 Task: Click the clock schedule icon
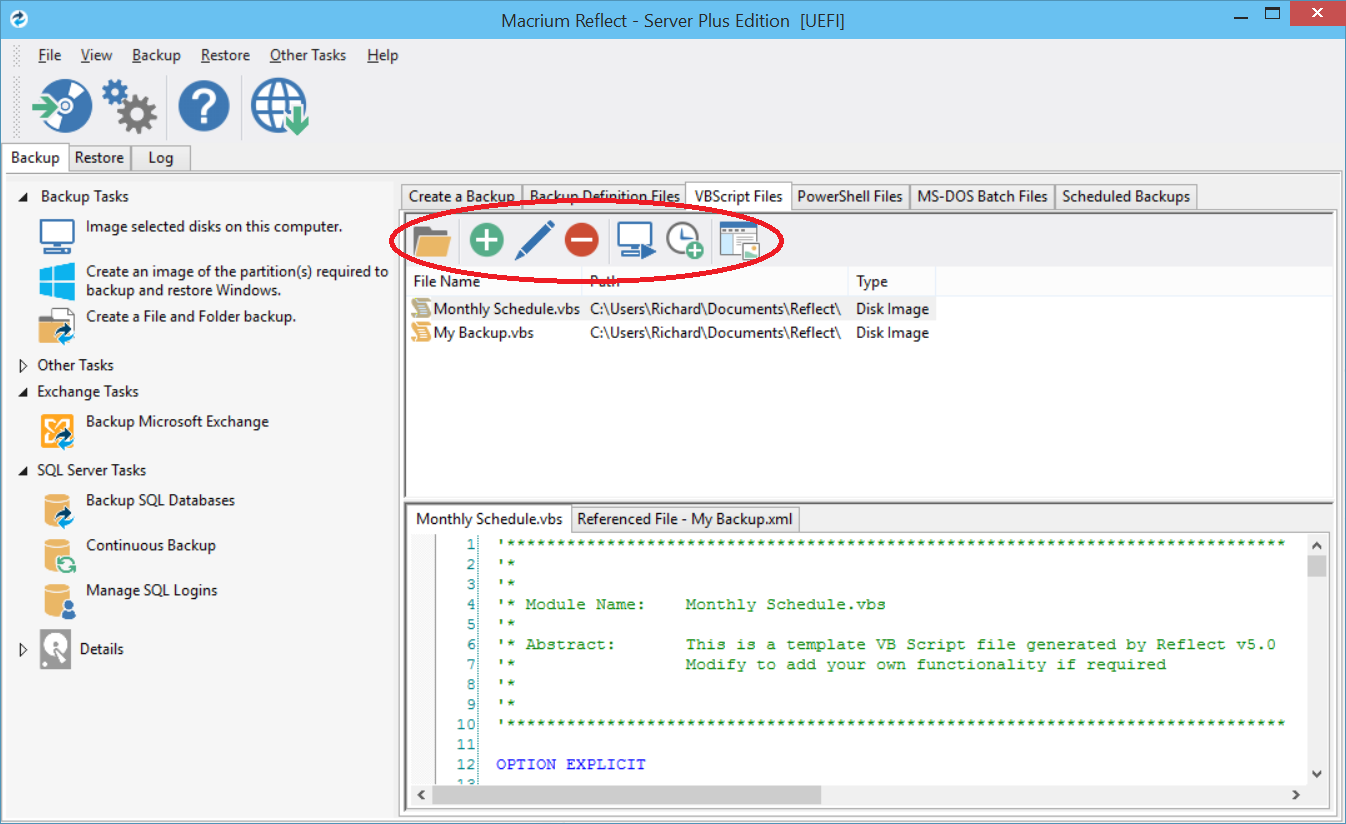click(684, 240)
